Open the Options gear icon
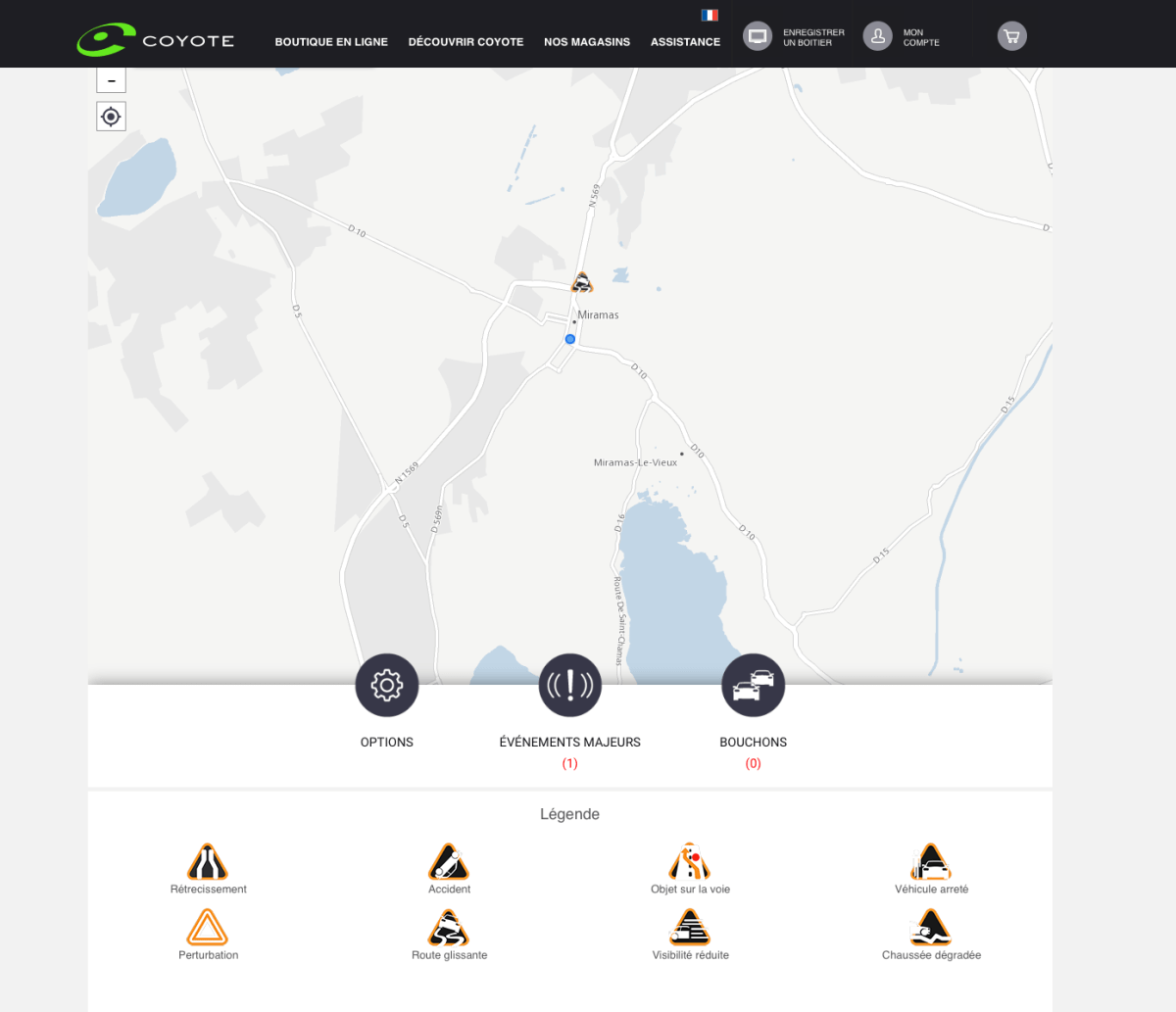 (x=386, y=685)
